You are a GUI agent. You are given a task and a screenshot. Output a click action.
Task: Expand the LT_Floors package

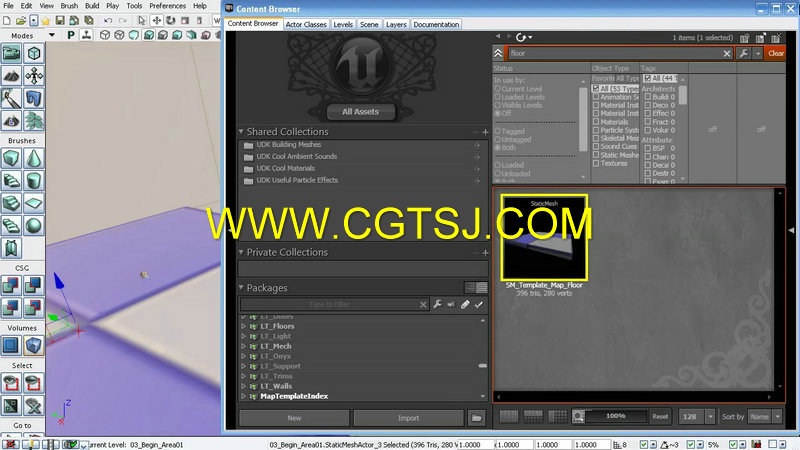(244, 326)
